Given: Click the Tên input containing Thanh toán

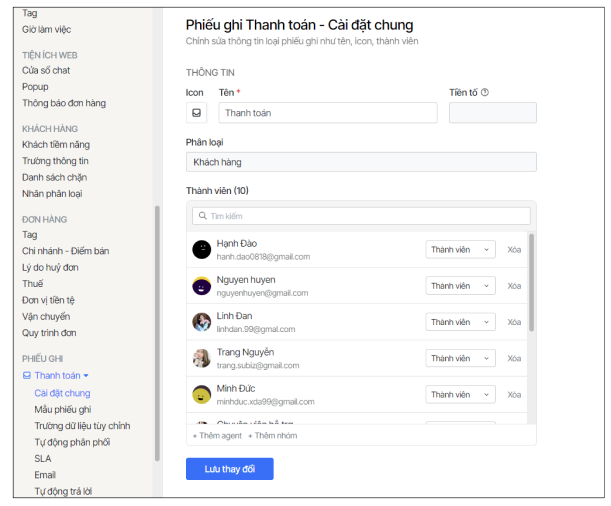Looking at the screenshot, I should point(328,113).
